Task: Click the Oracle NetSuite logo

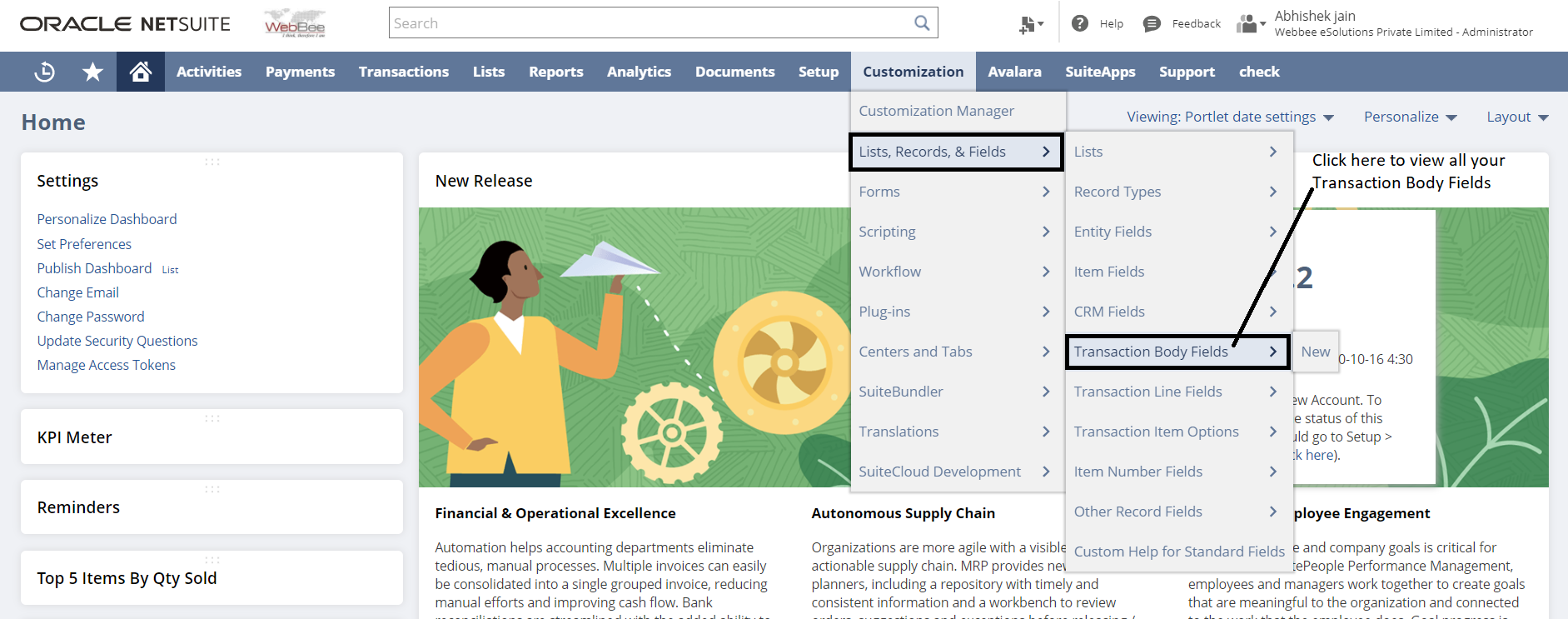Action: (x=125, y=24)
